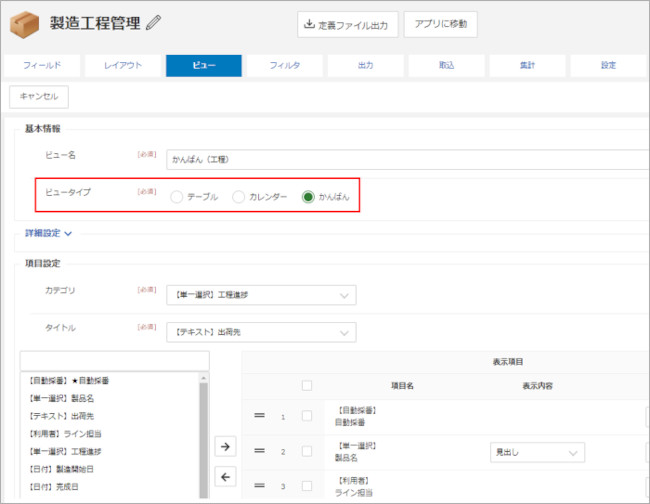Grab the drag handle of row 1
The width and height of the screenshot is (650, 504).
click(x=260, y=415)
